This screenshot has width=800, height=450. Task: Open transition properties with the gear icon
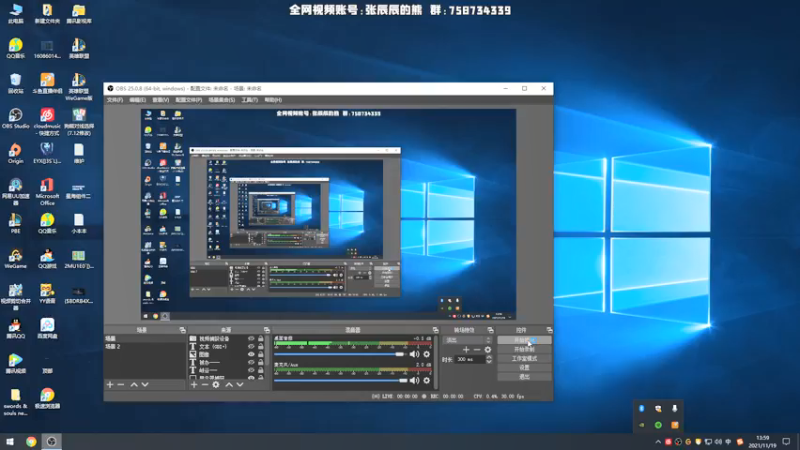pos(488,349)
